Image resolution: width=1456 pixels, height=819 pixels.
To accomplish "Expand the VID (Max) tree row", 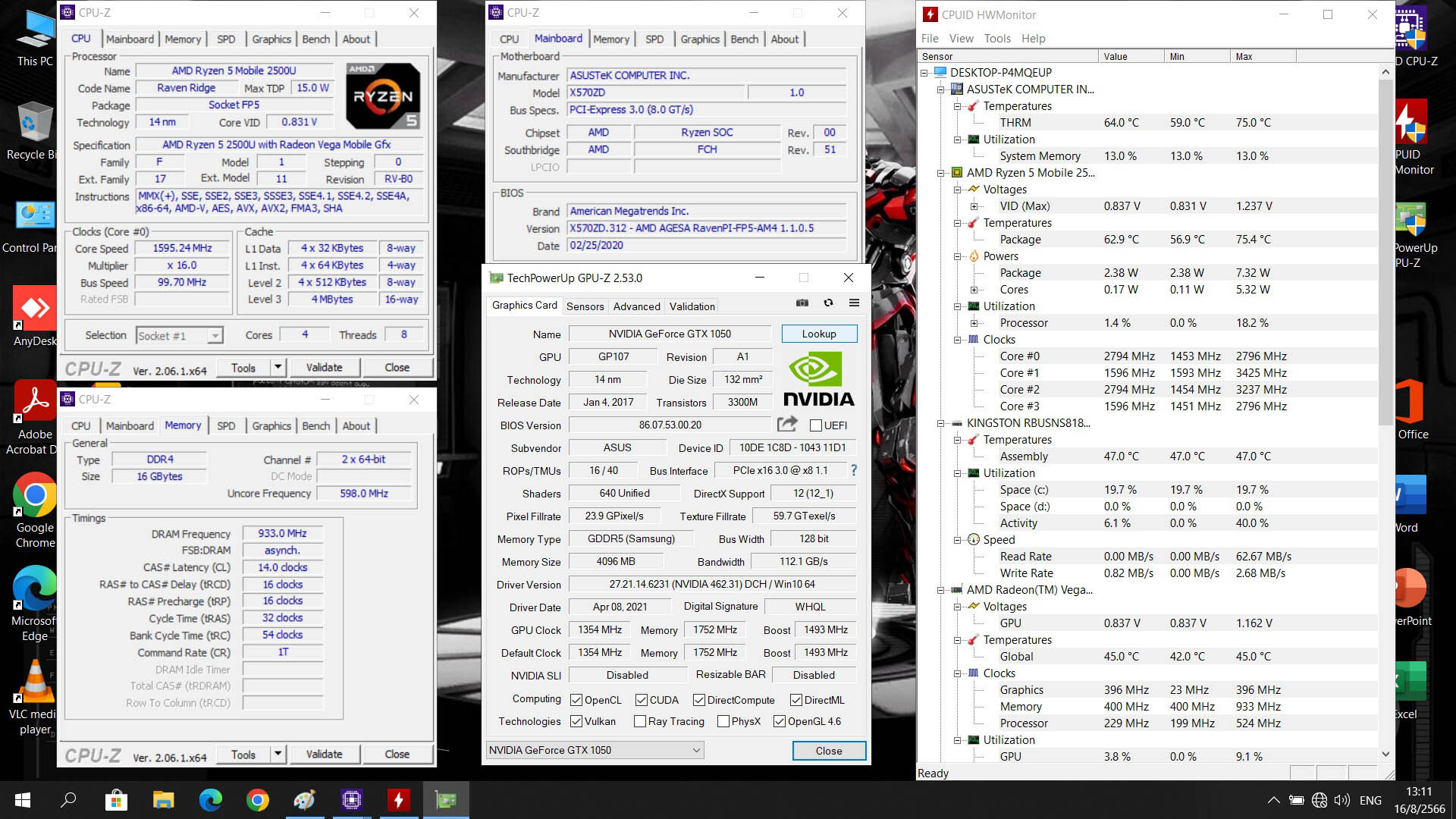I will click(x=974, y=206).
